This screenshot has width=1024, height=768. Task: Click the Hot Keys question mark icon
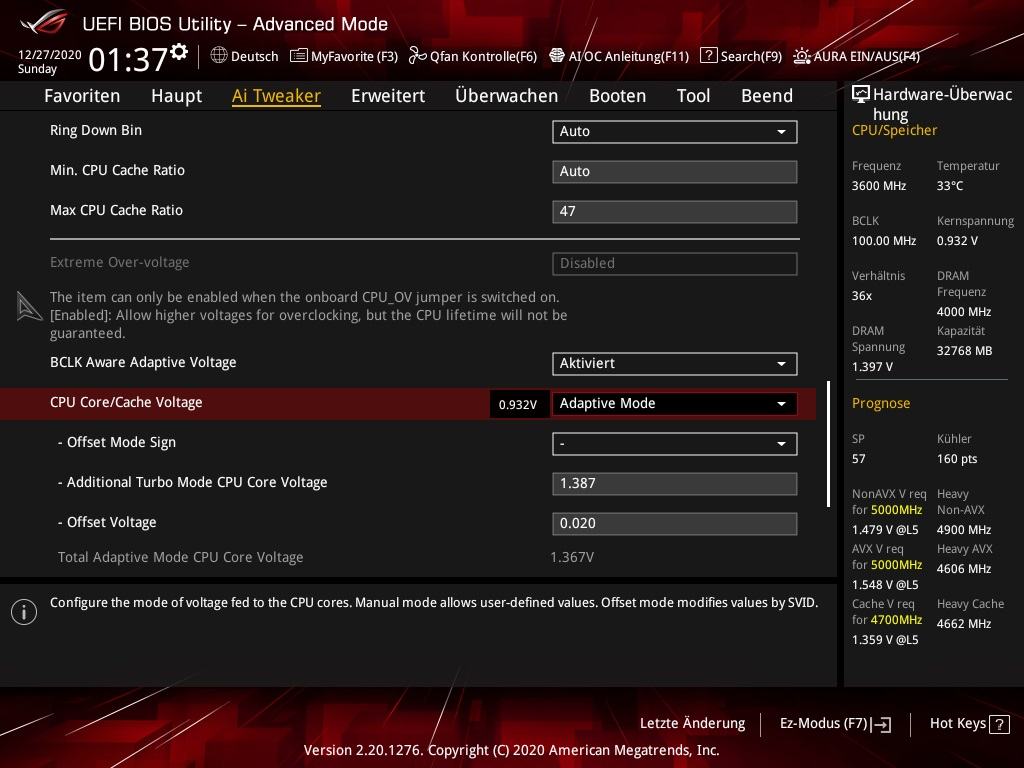pyautogui.click(x=999, y=724)
